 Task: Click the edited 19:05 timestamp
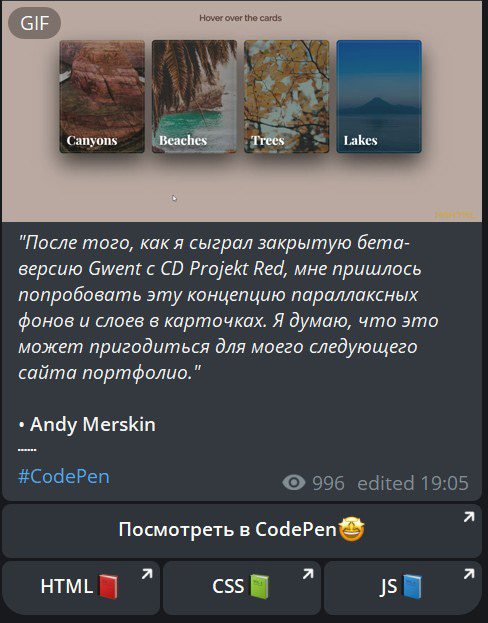coord(413,483)
